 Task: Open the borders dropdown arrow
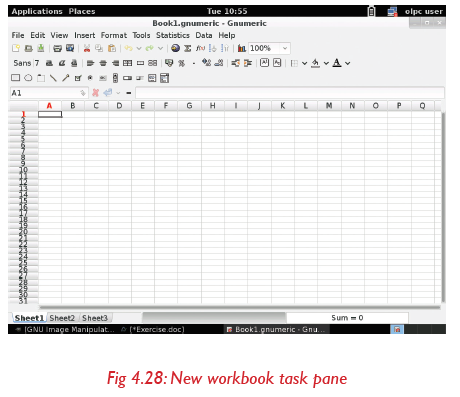pyautogui.click(x=304, y=63)
